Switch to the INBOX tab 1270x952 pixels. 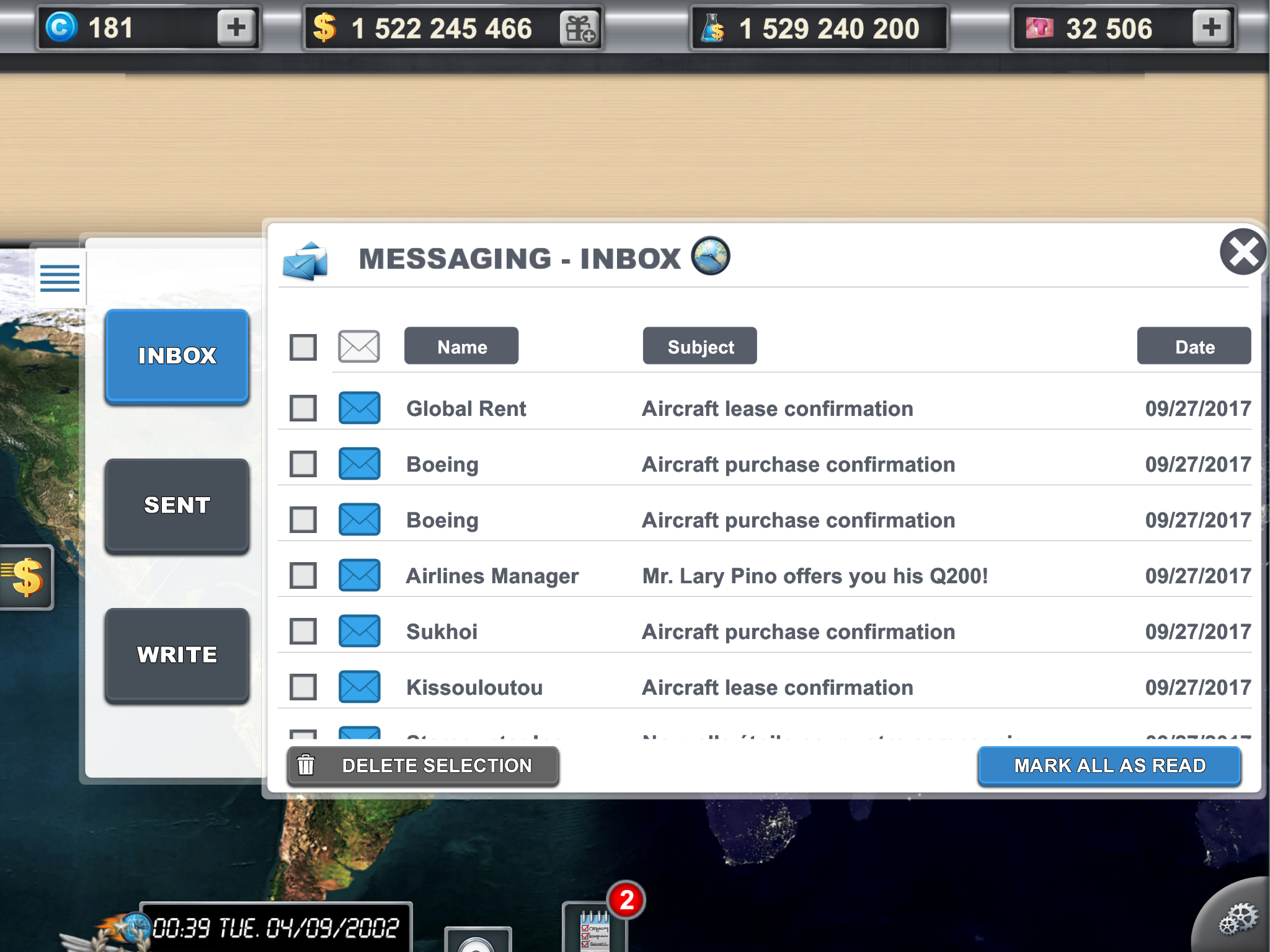(x=177, y=356)
